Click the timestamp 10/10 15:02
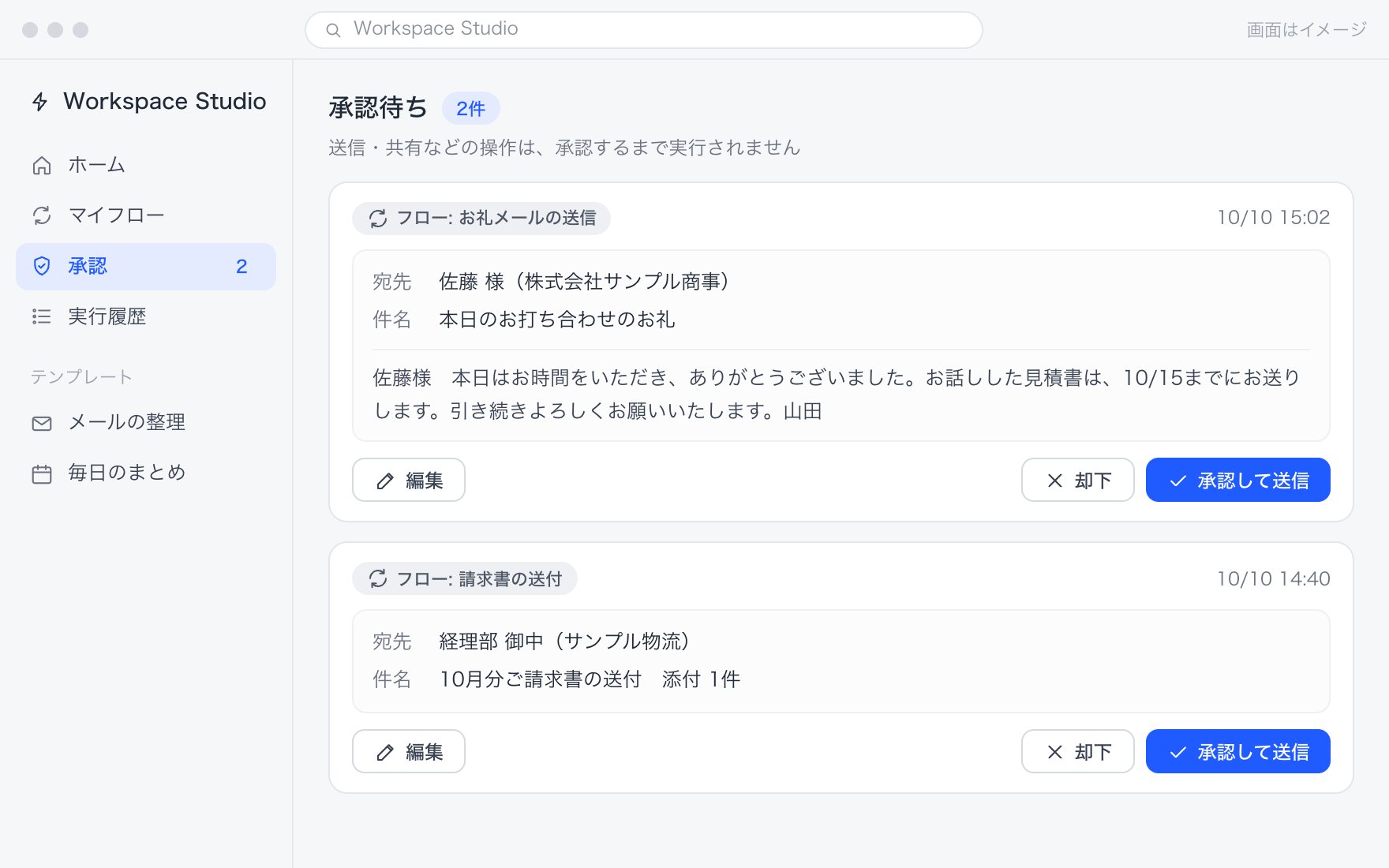1389x868 pixels. pos(1273,218)
